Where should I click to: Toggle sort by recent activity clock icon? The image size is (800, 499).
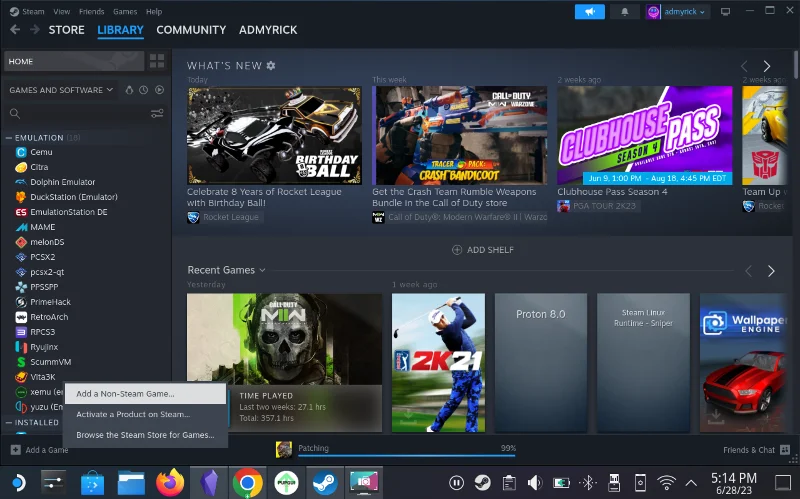coord(144,90)
